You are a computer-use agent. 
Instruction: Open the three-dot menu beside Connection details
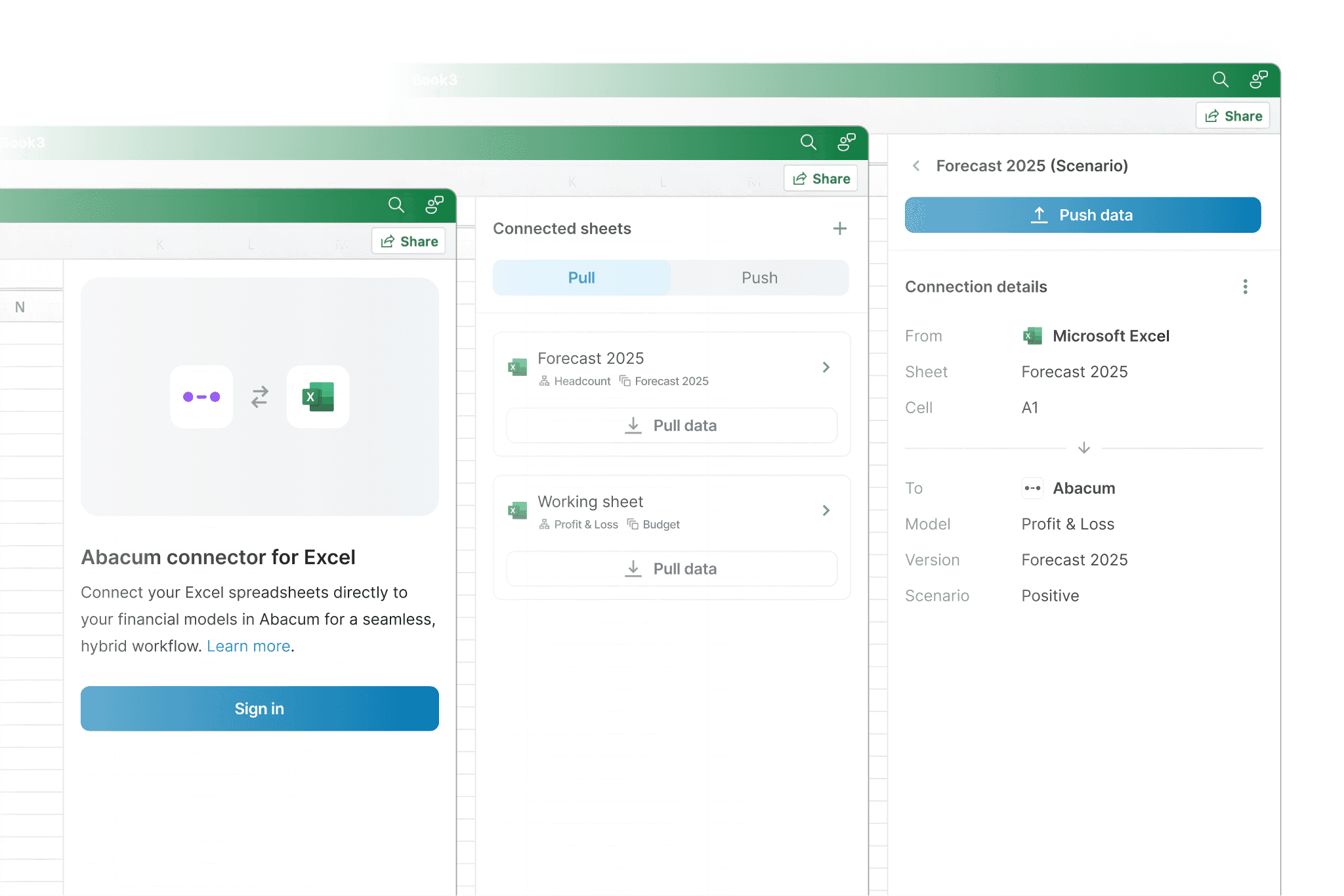[x=1245, y=287]
